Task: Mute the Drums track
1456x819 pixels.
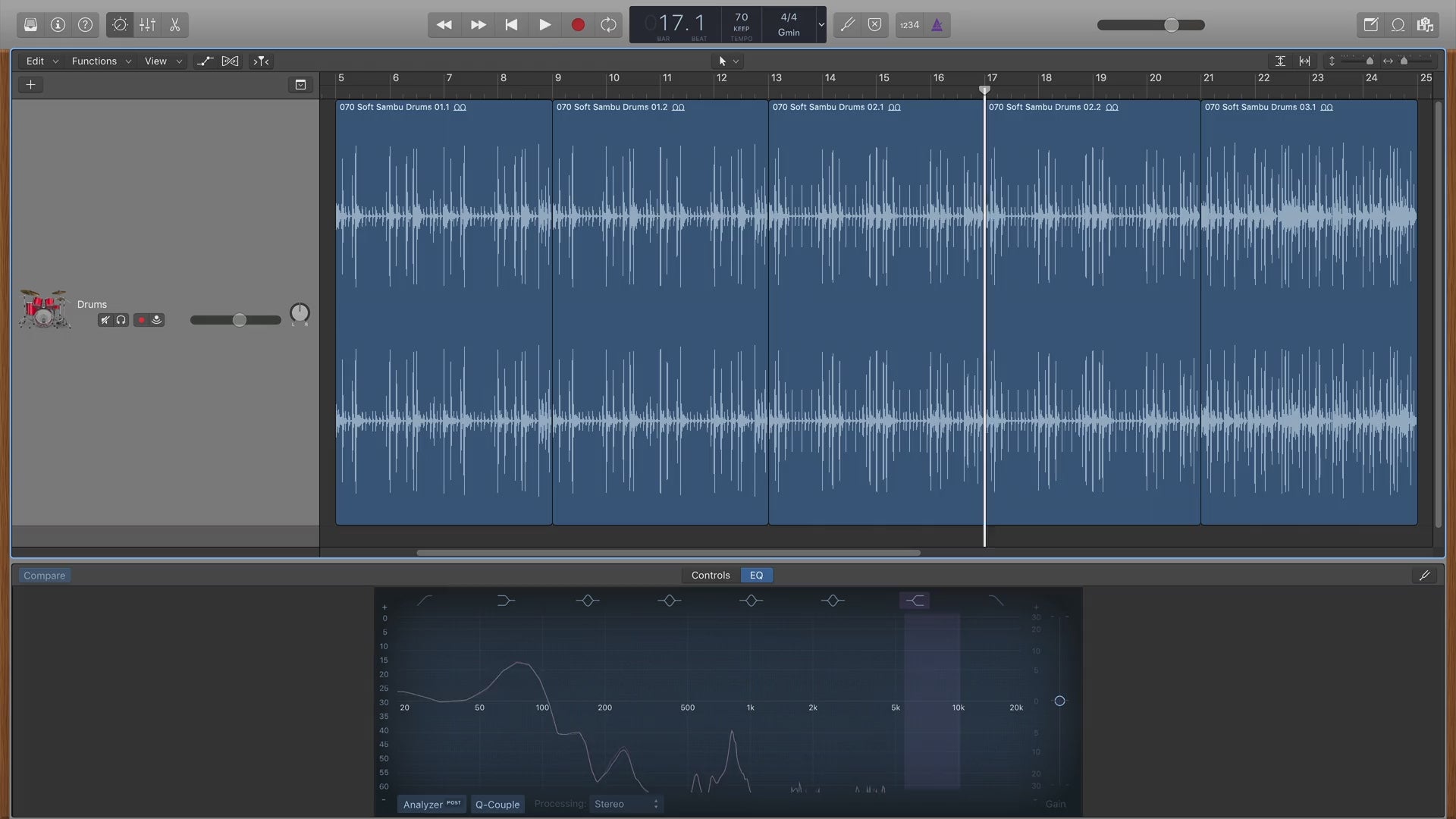Action: (x=105, y=320)
